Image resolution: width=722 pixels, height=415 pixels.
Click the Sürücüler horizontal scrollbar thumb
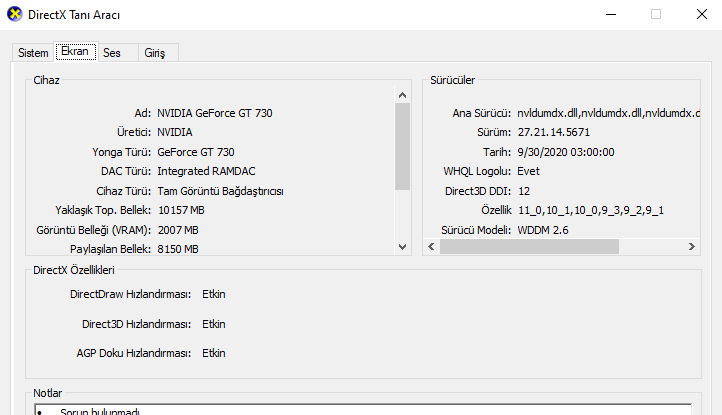pyautogui.click(x=529, y=247)
